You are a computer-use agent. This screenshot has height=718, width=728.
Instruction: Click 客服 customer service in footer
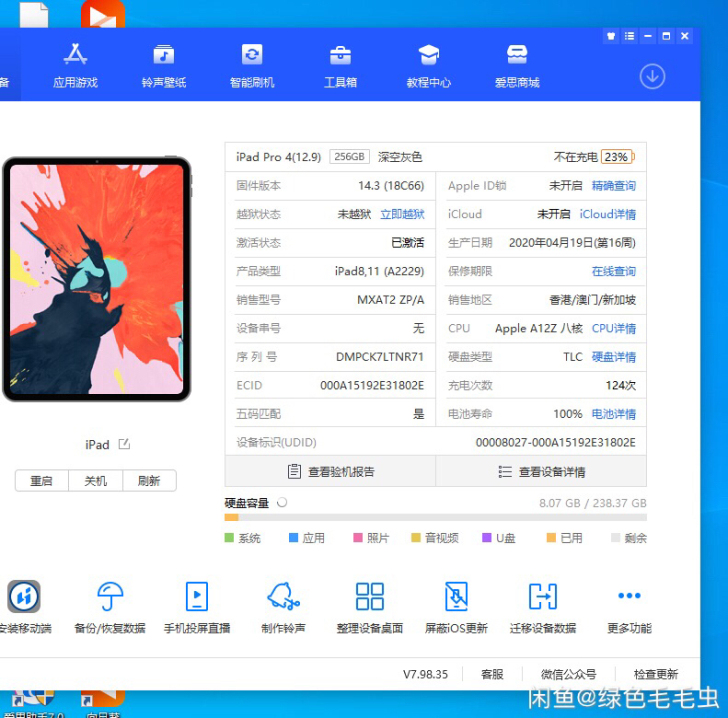(x=492, y=674)
